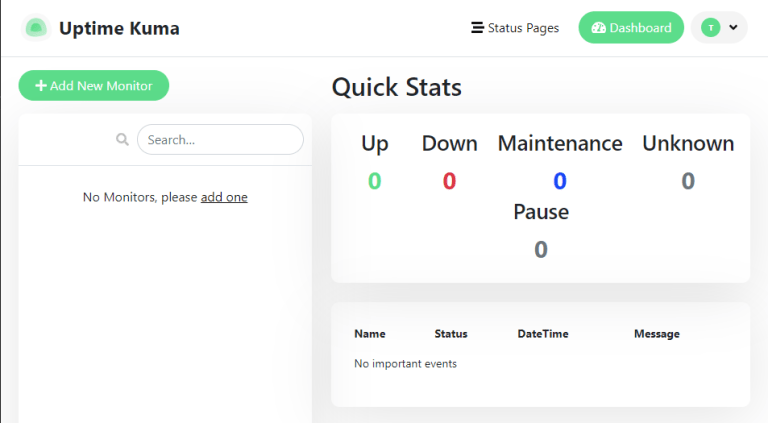Screen dimensions: 768x423
Task: Click the green user avatar icon
Action: point(710,28)
